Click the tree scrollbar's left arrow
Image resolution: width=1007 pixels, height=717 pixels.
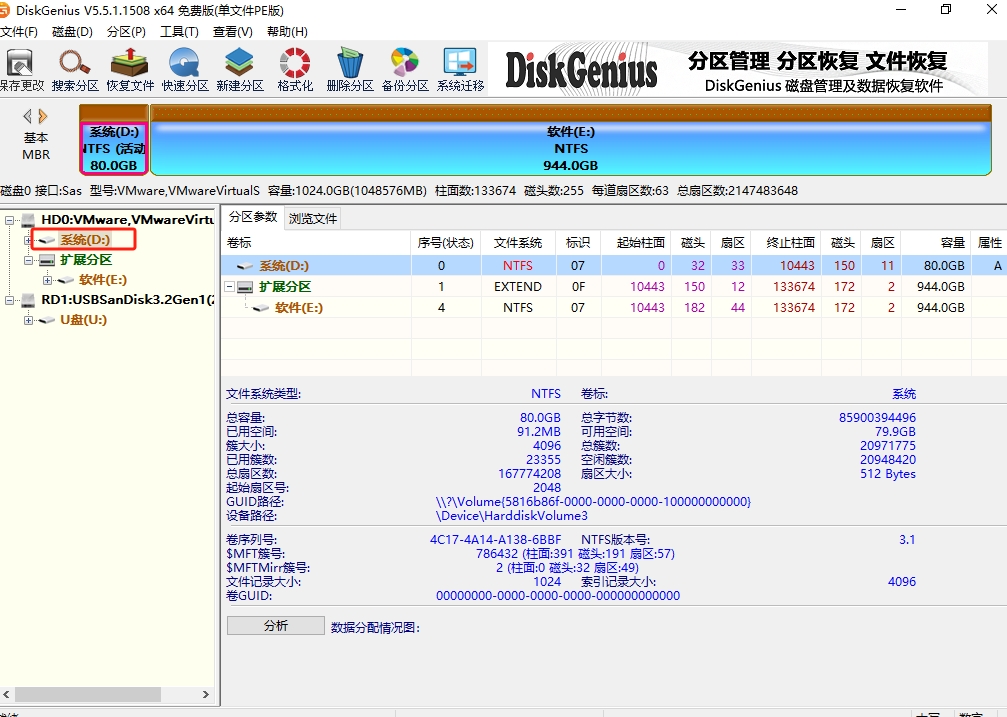(6, 695)
